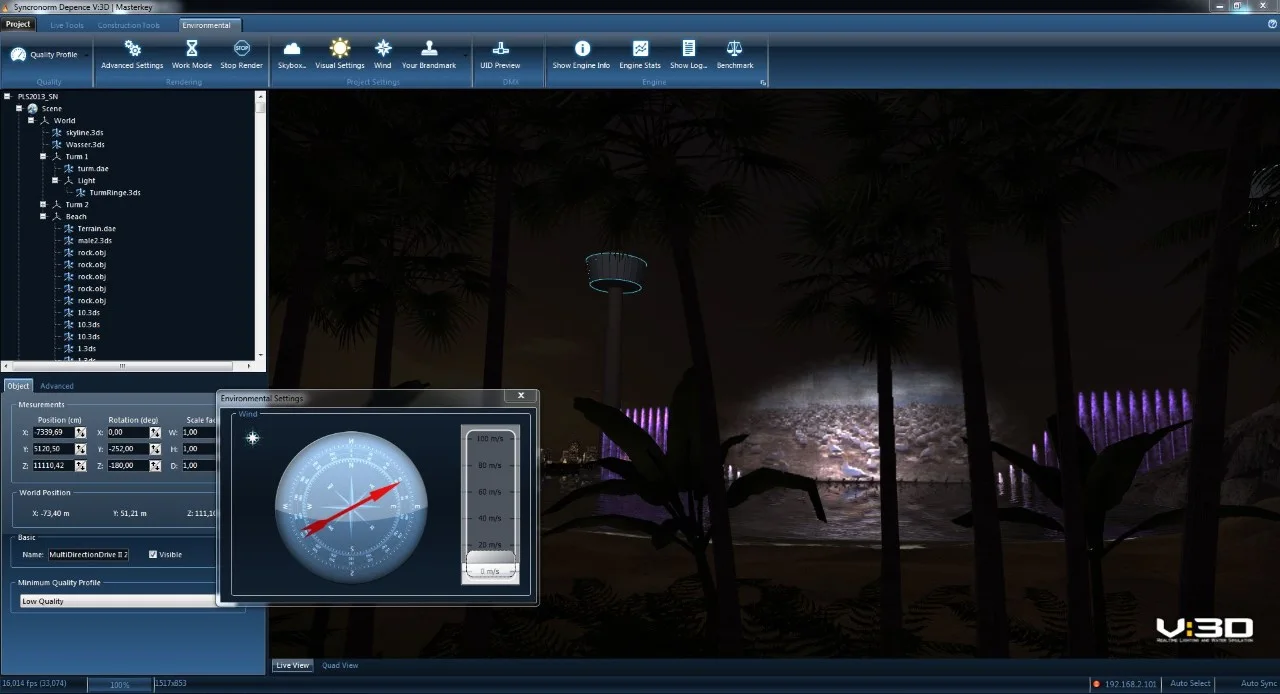Collapse the PLS2013_SN root node
The image size is (1280, 694).
pyautogui.click(x=7, y=96)
